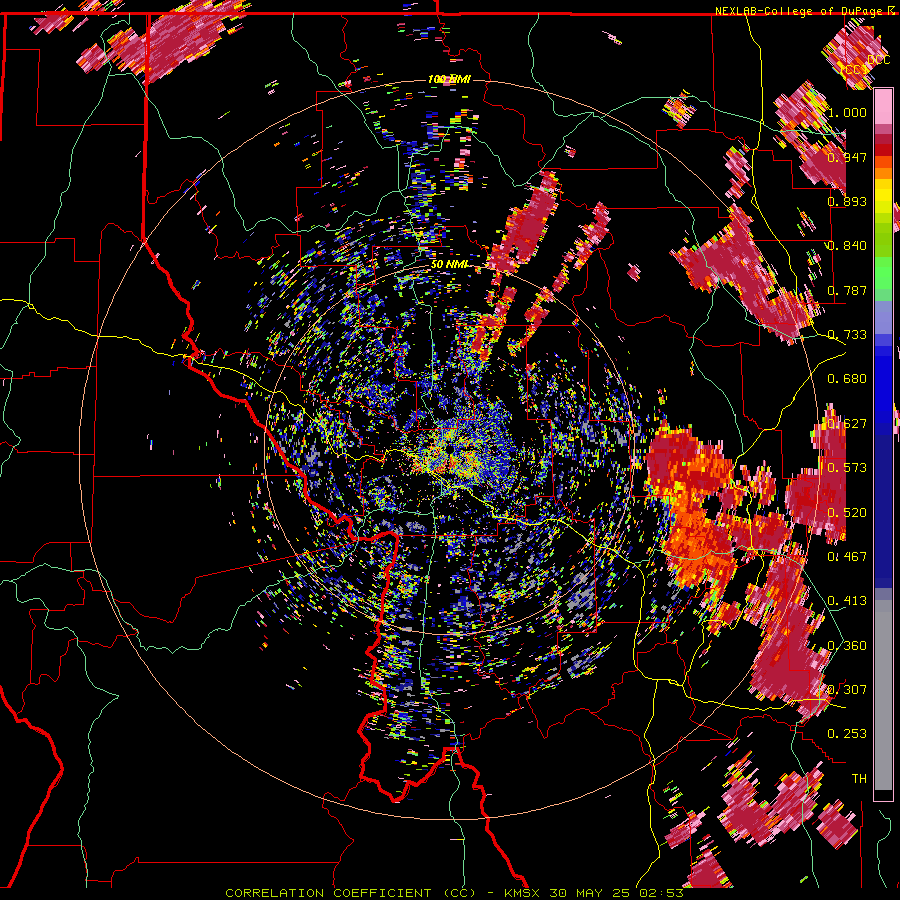Click the 0.253 scale value
Viewport: 900px width, 900px height.
coord(847,734)
